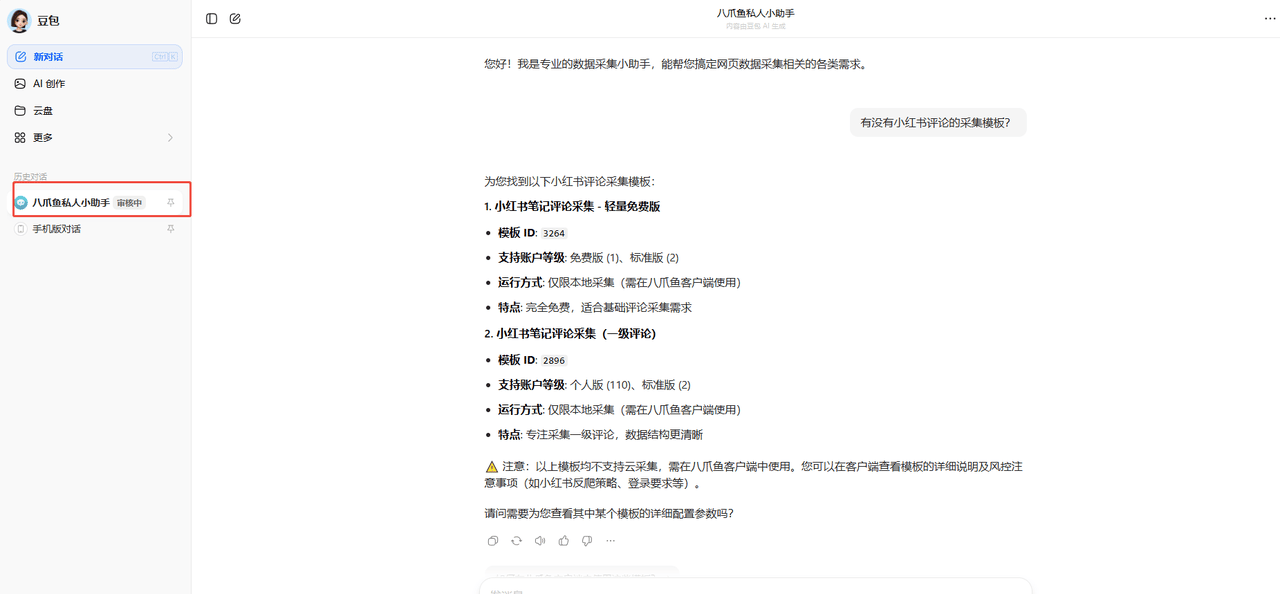
Task: Like the reply with thumbs up
Action: (x=564, y=541)
